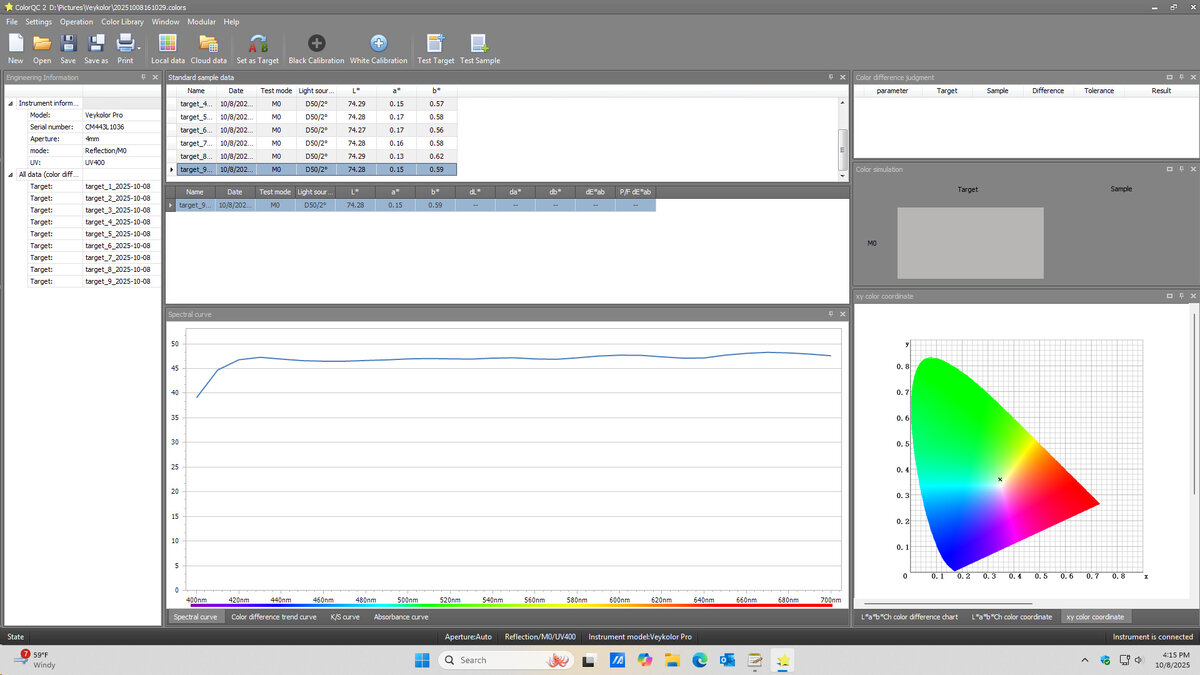Run White Calibration from the toolbar
1200x675 pixels.
pyautogui.click(x=378, y=44)
